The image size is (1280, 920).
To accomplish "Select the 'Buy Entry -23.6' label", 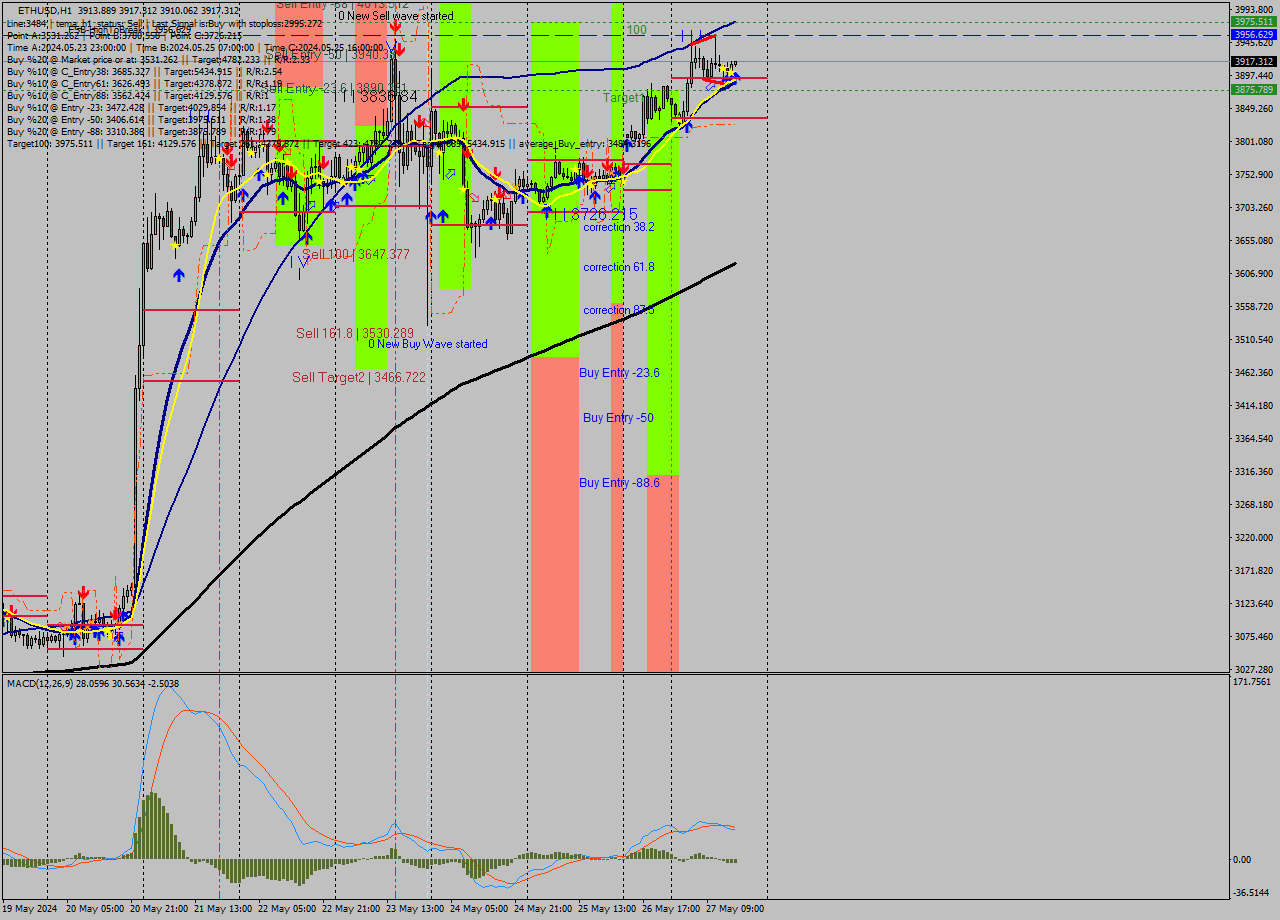I will point(619,373).
